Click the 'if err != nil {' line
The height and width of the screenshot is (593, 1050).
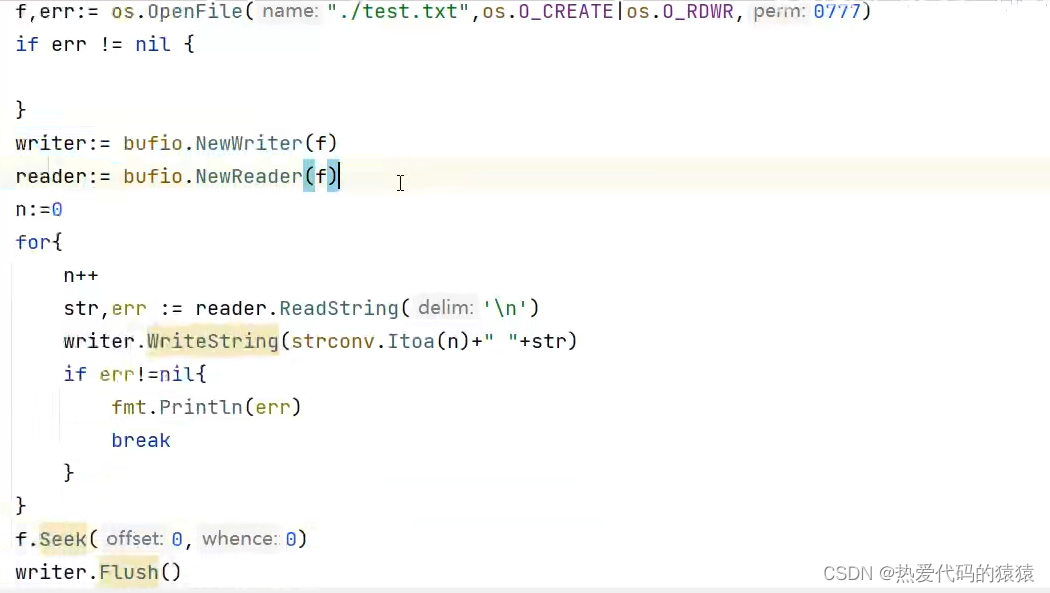pos(105,45)
